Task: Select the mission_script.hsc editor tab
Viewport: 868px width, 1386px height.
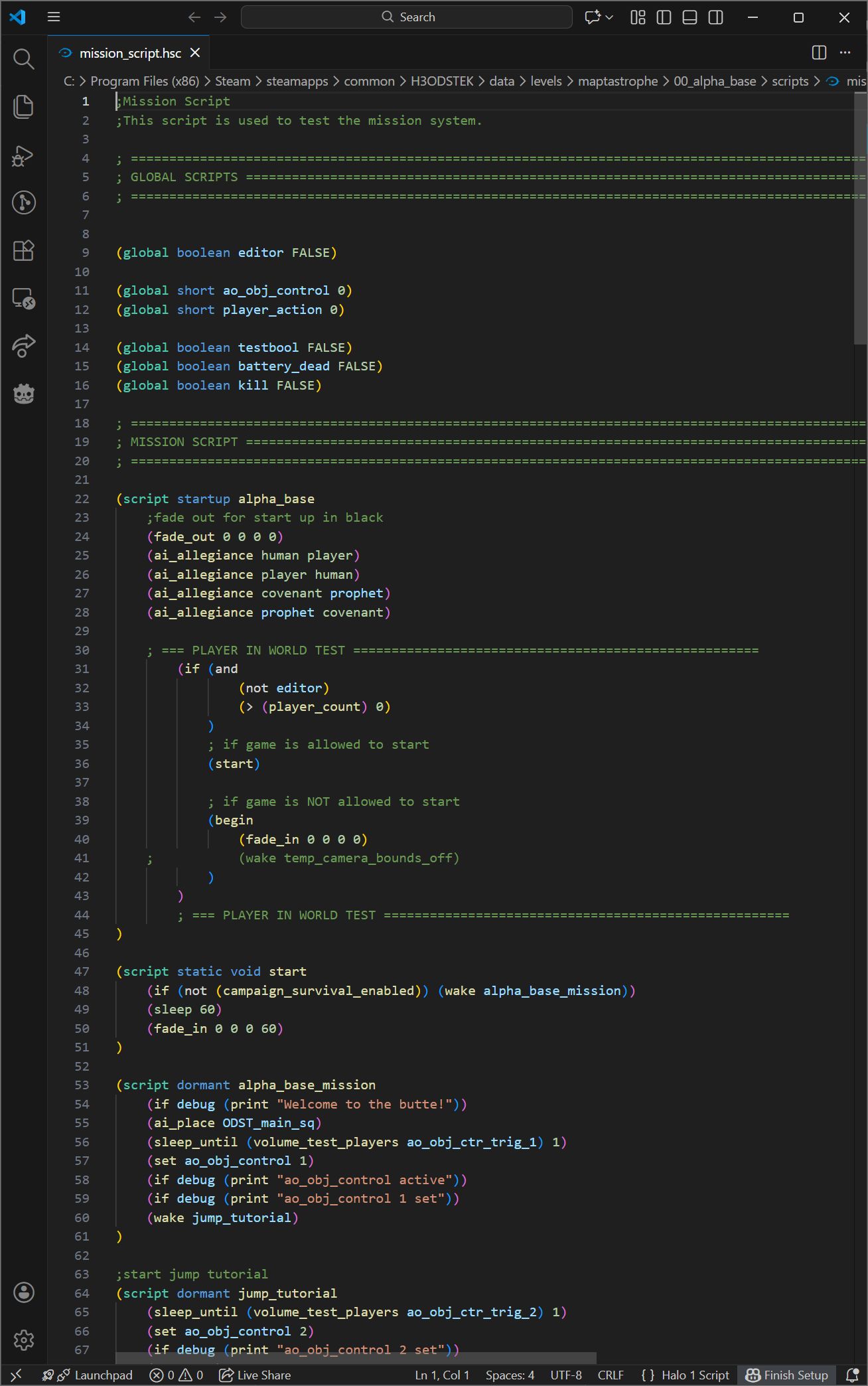Action: click(x=129, y=53)
